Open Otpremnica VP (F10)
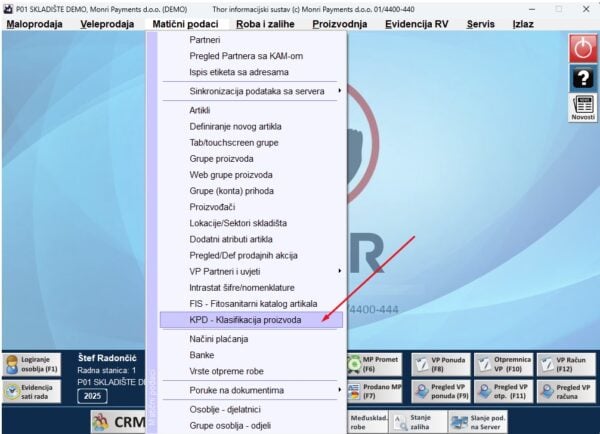 [x=503, y=363]
